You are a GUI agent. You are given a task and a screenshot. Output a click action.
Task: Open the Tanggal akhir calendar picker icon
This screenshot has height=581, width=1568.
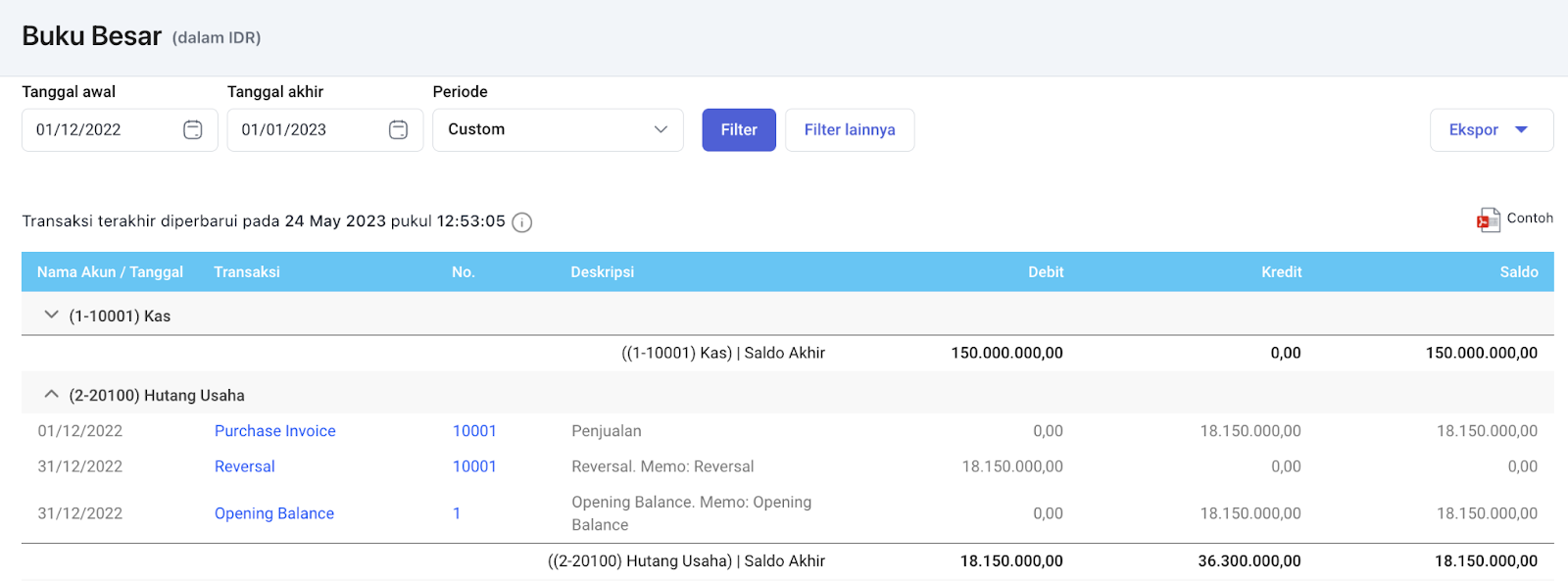tap(398, 129)
